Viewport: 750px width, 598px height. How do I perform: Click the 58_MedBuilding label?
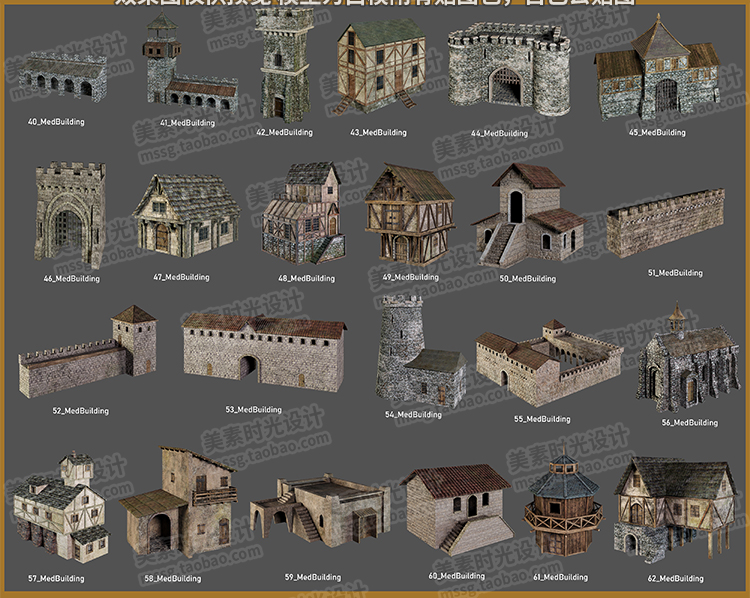(173, 578)
